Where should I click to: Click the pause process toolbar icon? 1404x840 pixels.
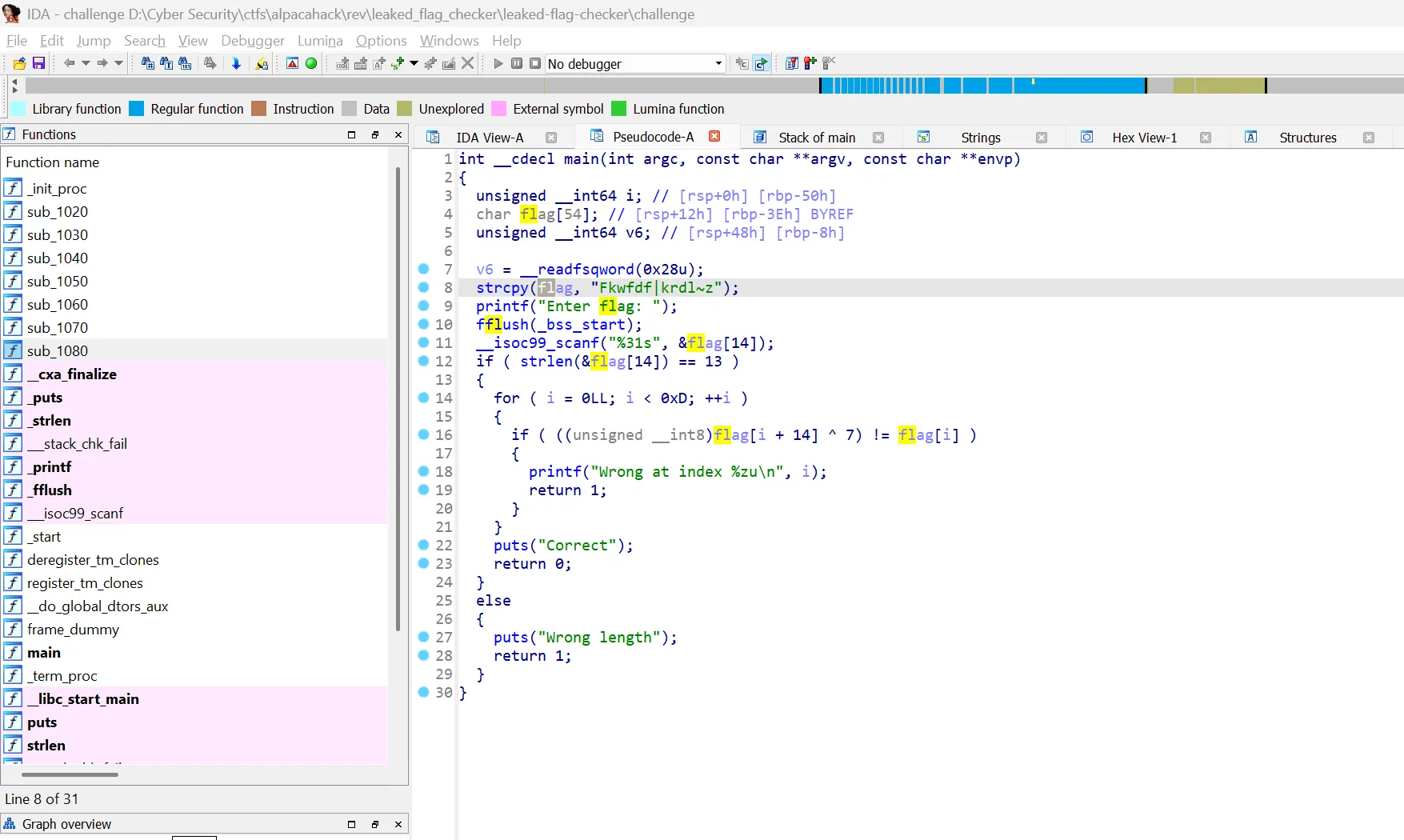coord(517,63)
